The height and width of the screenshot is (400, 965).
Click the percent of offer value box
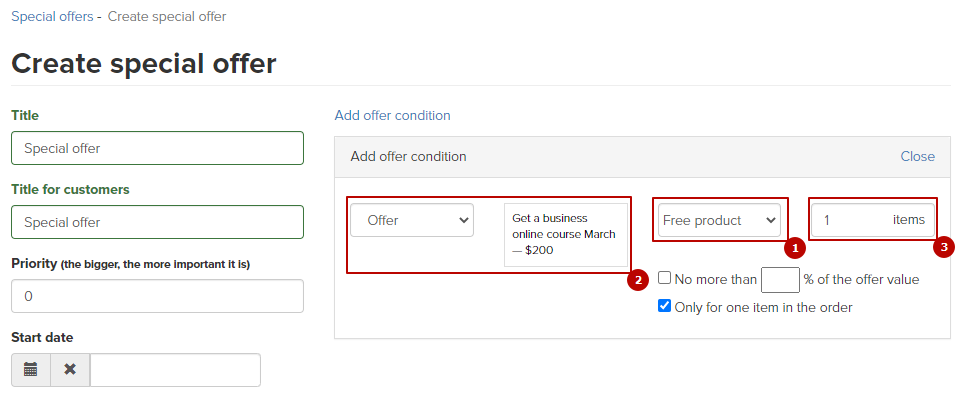(x=780, y=279)
